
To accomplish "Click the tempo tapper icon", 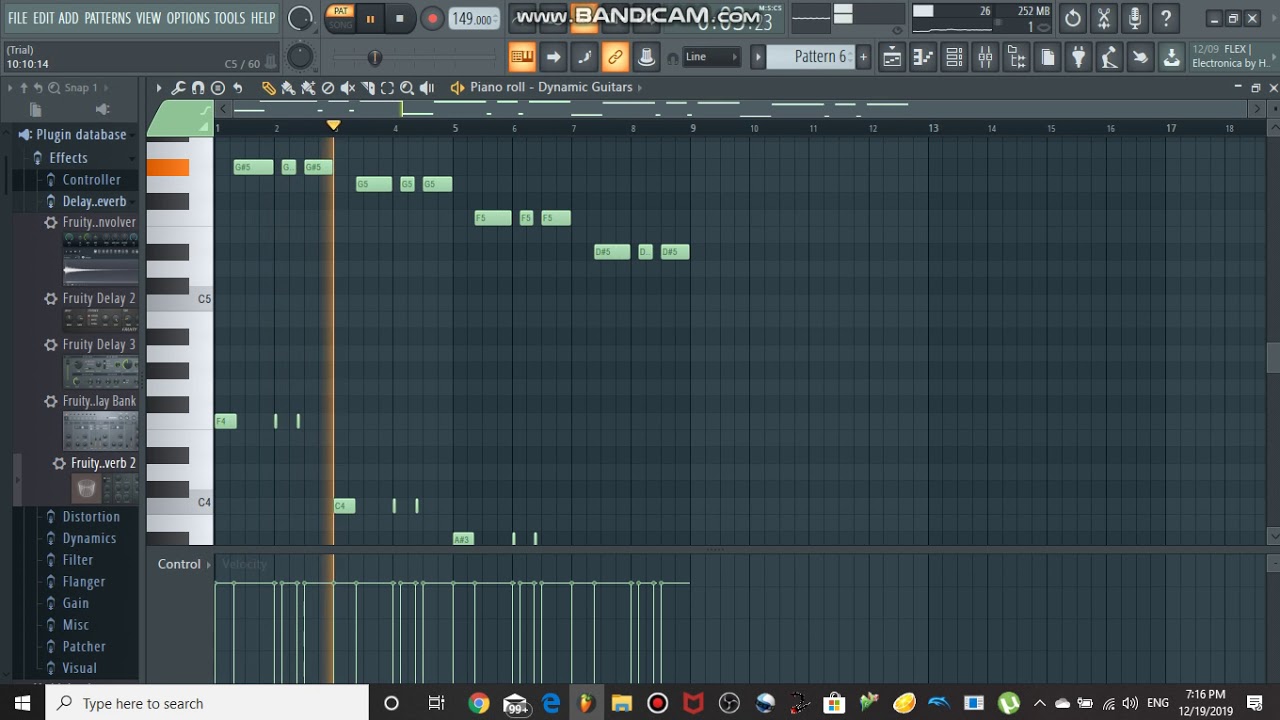I will 1109,57.
